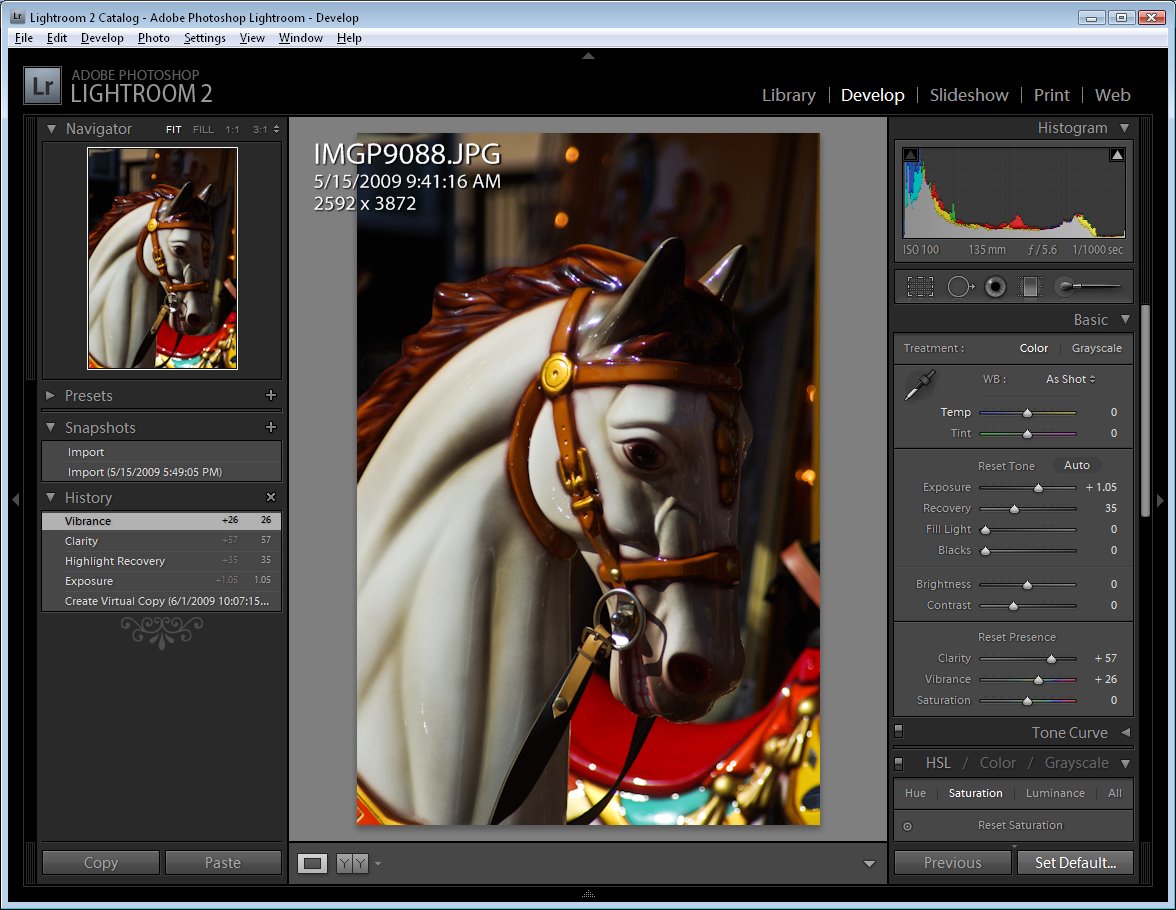Collapse the Navigator panel
The image size is (1176, 910).
(51, 129)
